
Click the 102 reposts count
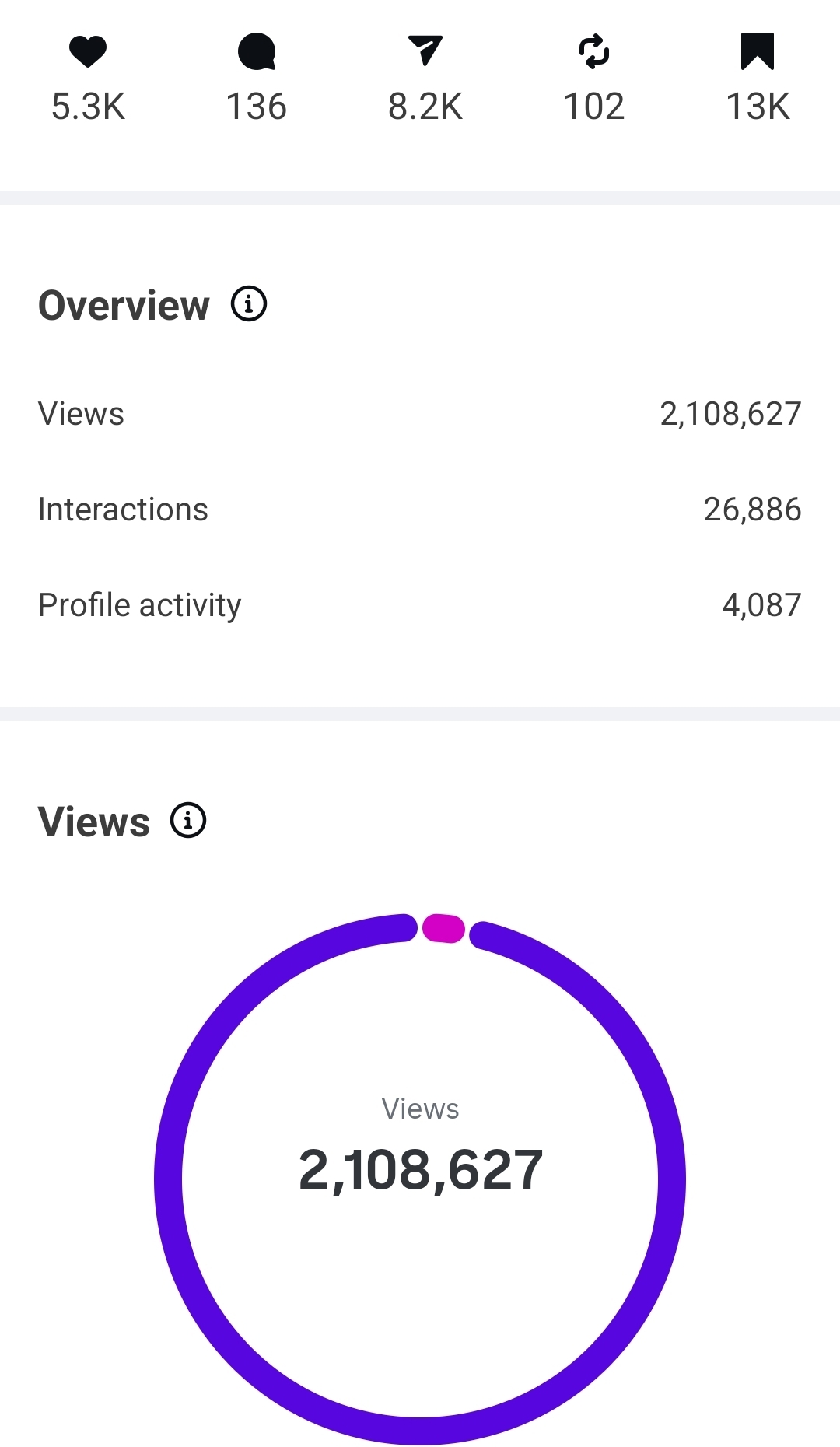point(594,107)
